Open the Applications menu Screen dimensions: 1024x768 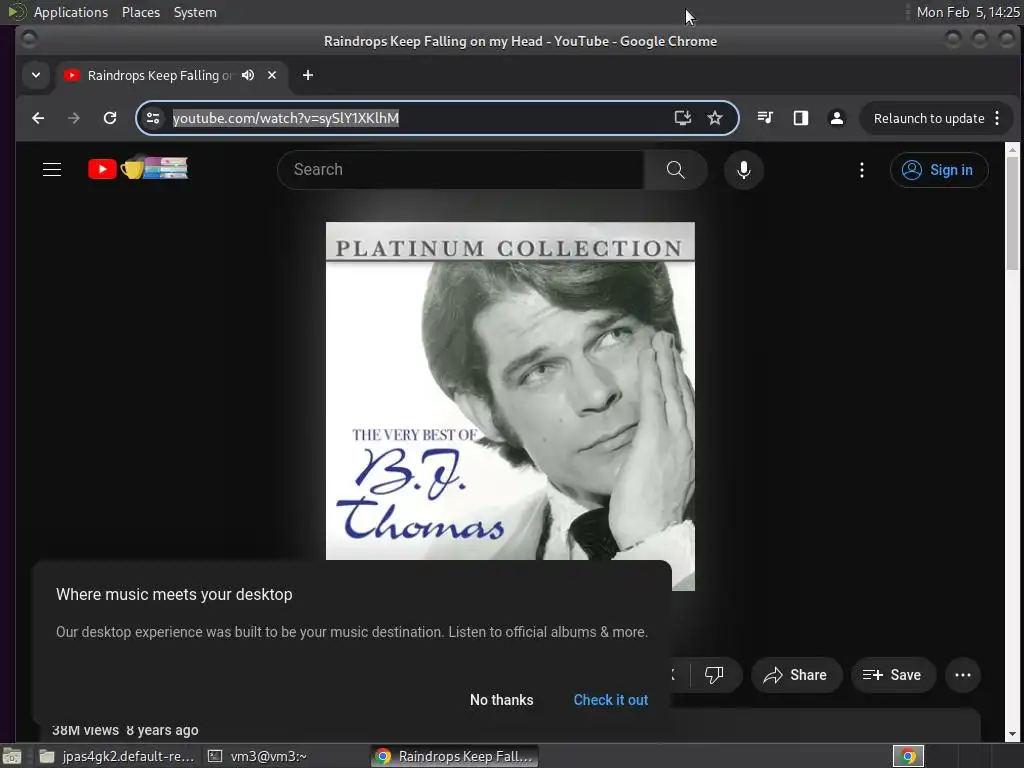(71, 12)
